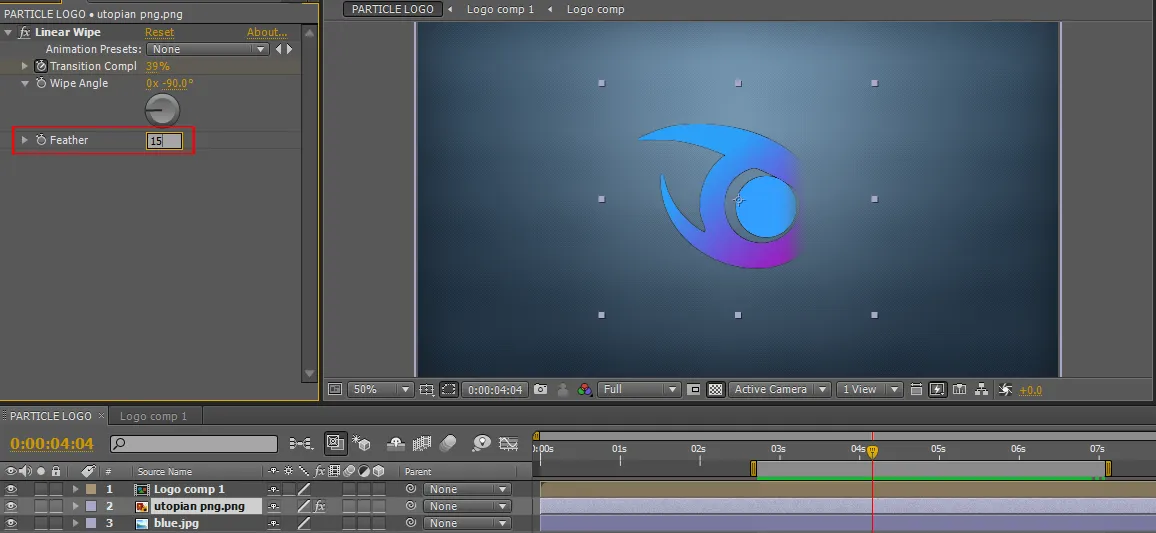Toggle the shy switch for blue.jpg
This screenshot has height=533, width=1156.
point(274,523)
